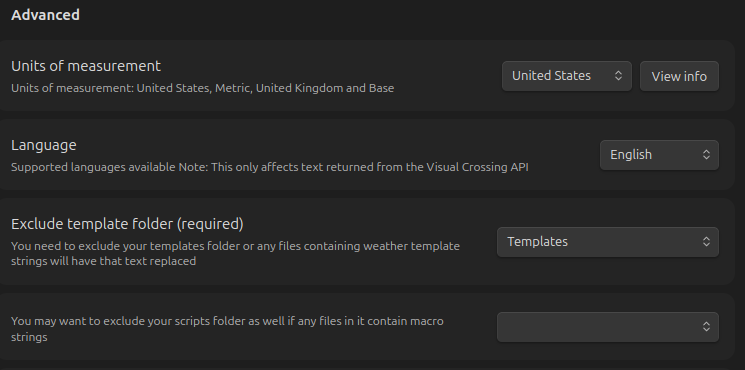The height and width of the screenshot is (370, 745).
Task: Click chevron arrows on Templates selector
Action: pos(706,242)
